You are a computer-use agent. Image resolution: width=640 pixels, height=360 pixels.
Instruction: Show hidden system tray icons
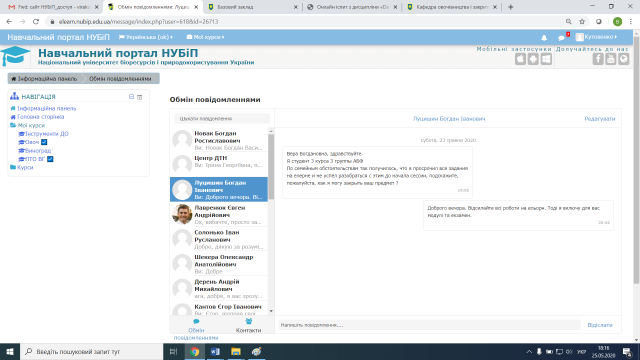(x=529, y=351)
